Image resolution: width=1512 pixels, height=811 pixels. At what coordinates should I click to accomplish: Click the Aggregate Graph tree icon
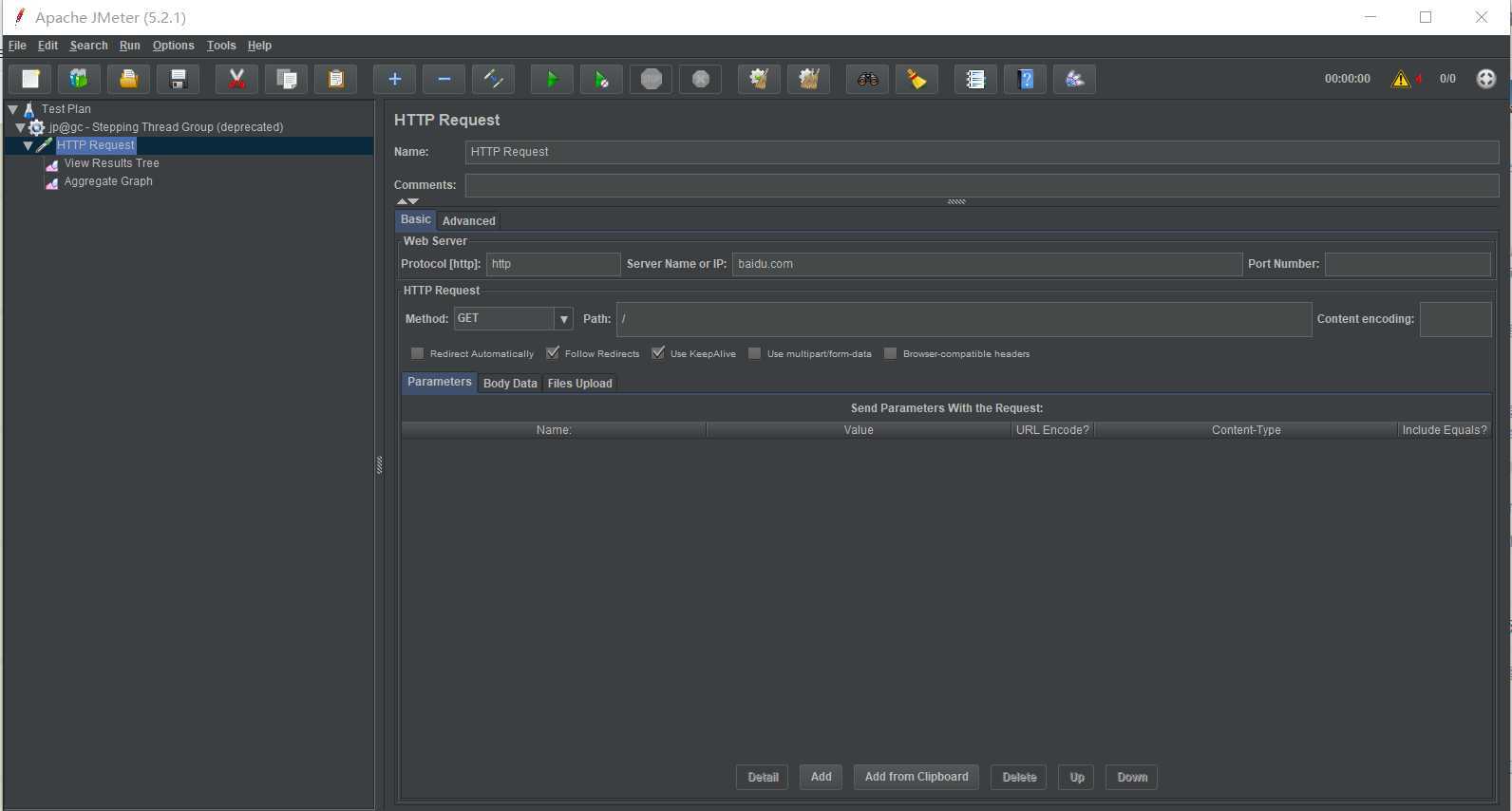[x=52, y=182]
